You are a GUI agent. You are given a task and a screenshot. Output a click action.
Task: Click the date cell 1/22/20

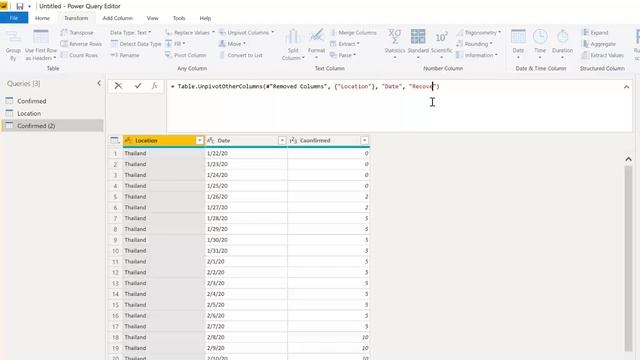coord(246,153)
